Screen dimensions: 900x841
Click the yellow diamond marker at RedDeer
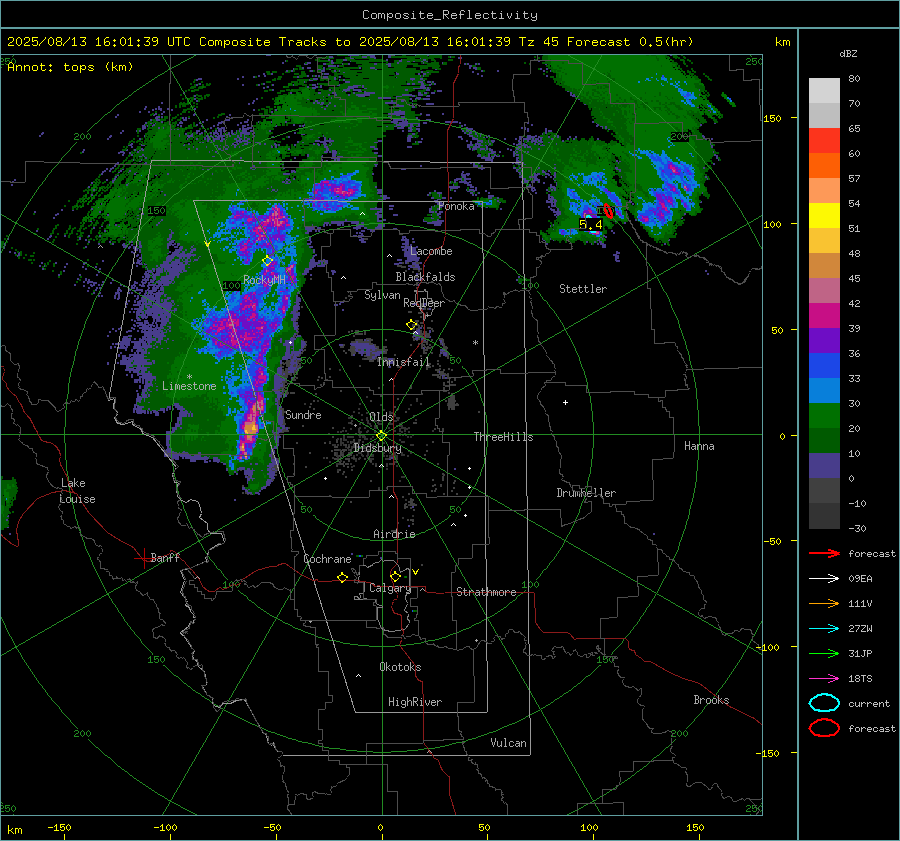(411, 324)
